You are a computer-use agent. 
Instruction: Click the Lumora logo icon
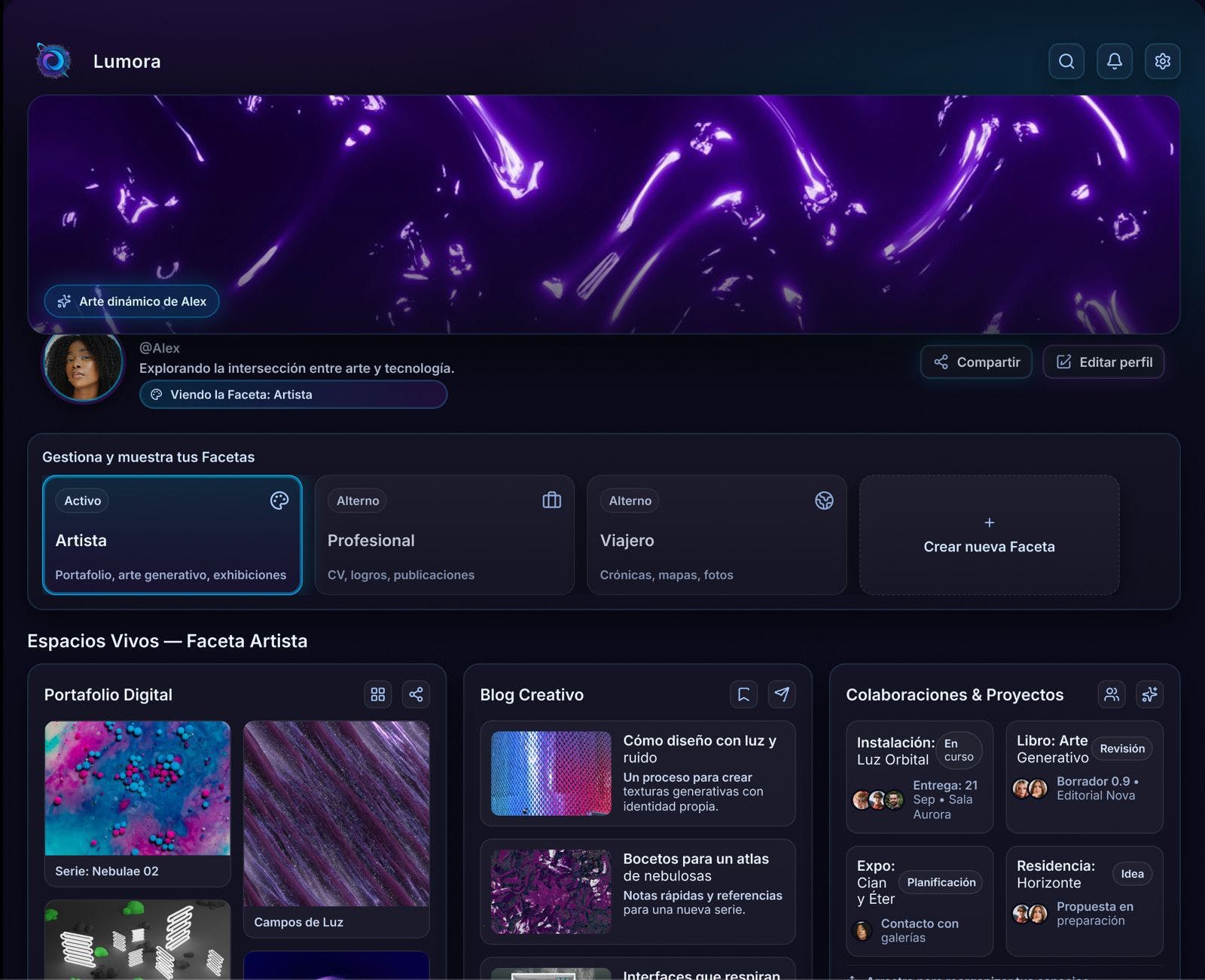53,60
